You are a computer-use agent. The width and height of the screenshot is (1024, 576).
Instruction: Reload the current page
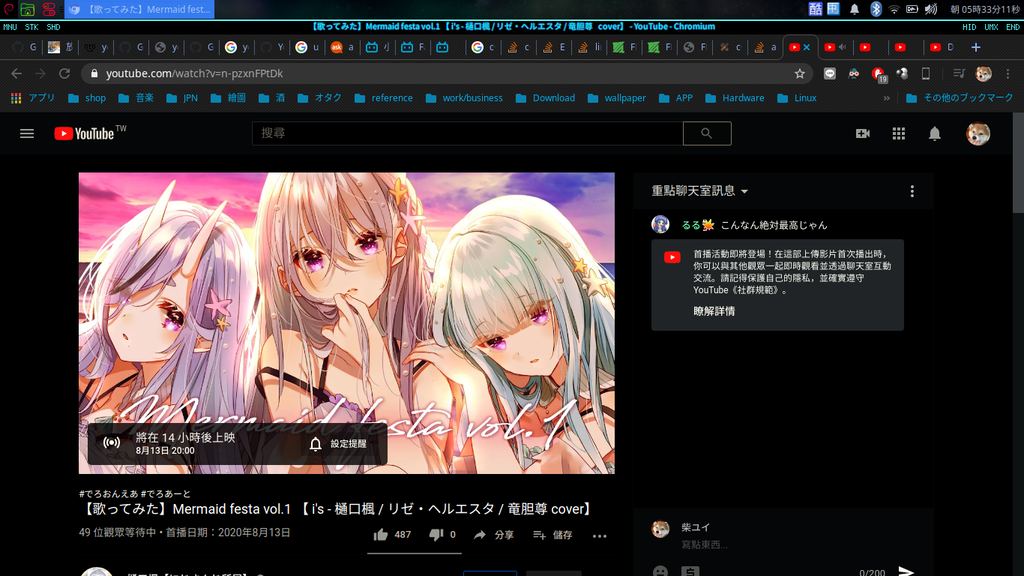tap(64, 74)
